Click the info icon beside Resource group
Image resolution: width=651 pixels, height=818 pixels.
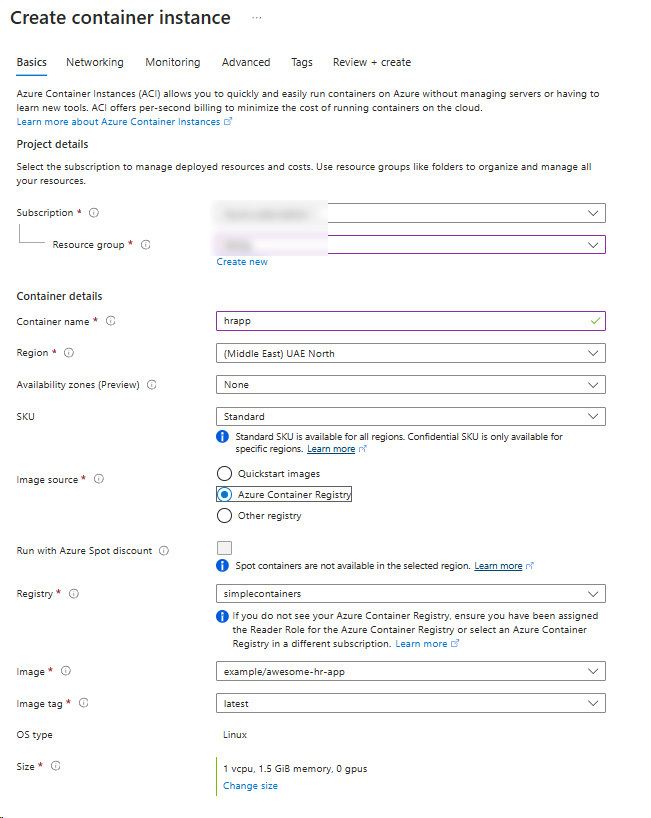[x=146, y=245]
